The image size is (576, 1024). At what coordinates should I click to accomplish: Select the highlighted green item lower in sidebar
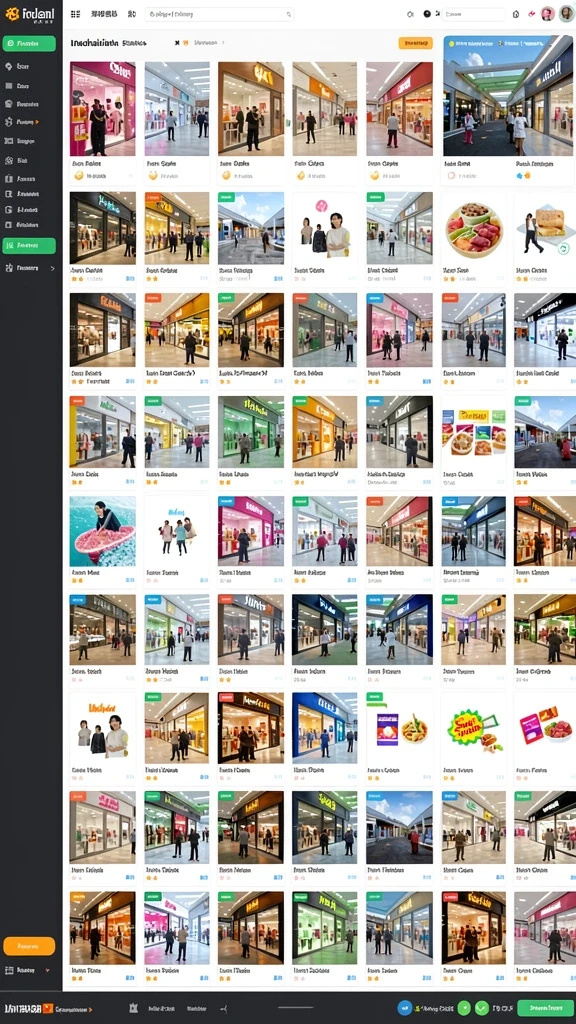pyautogui.click(x=29, y=246)
